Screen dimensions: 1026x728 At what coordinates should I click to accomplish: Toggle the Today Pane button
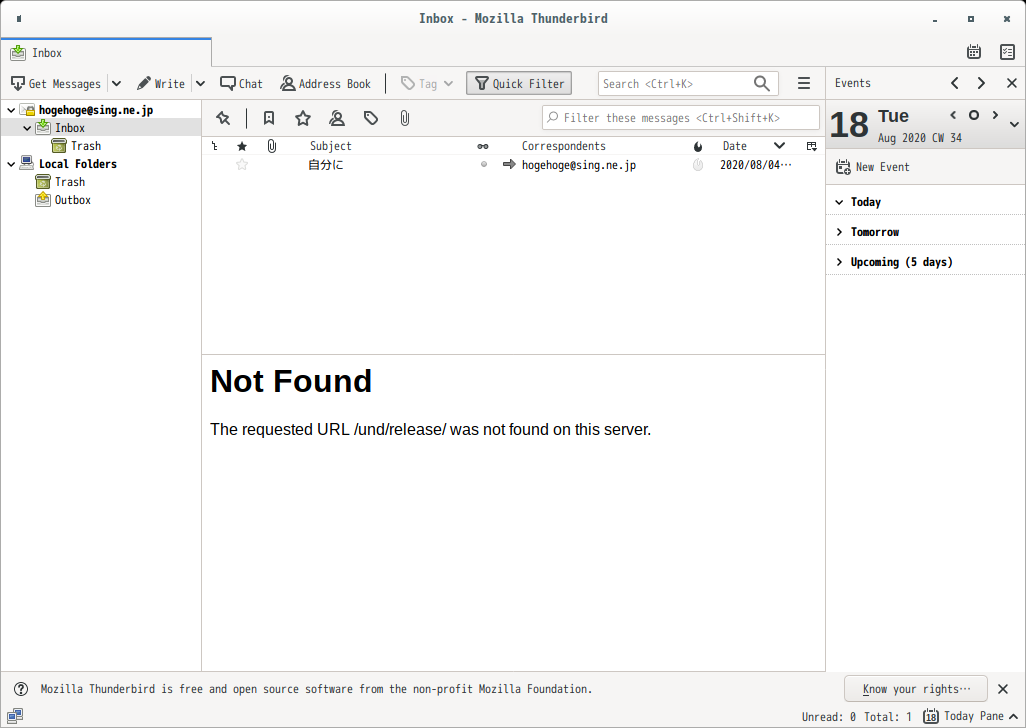click(x=970, y=716)
